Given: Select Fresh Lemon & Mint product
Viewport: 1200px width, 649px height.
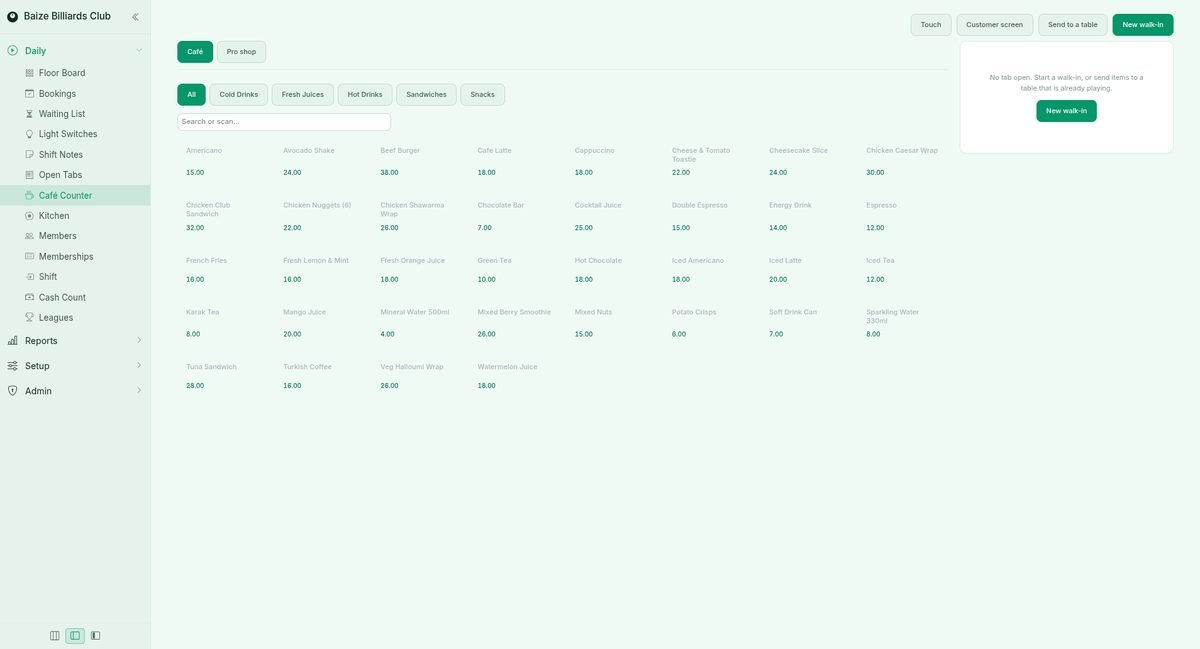Looking at the screenshot, I should tap(323, 270).
